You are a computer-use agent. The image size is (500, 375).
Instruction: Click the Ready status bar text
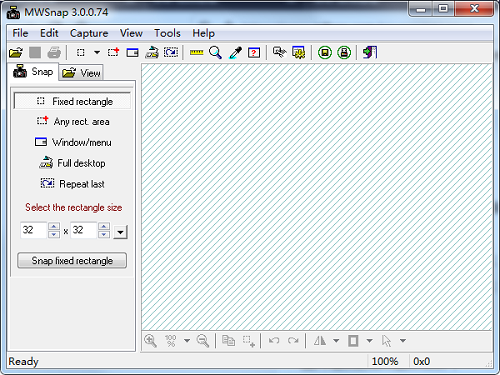pyautogui.click(x=23, y=361)
